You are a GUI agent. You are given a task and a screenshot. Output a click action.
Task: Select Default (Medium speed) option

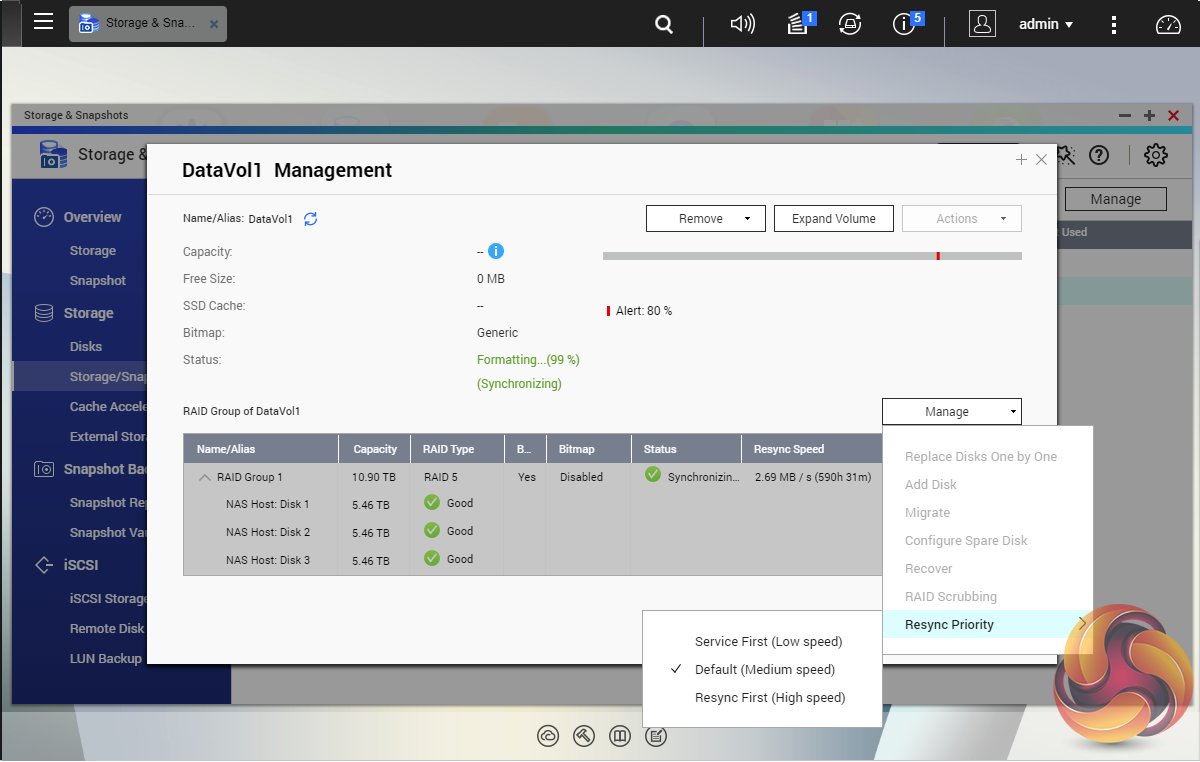coord(764,670)
